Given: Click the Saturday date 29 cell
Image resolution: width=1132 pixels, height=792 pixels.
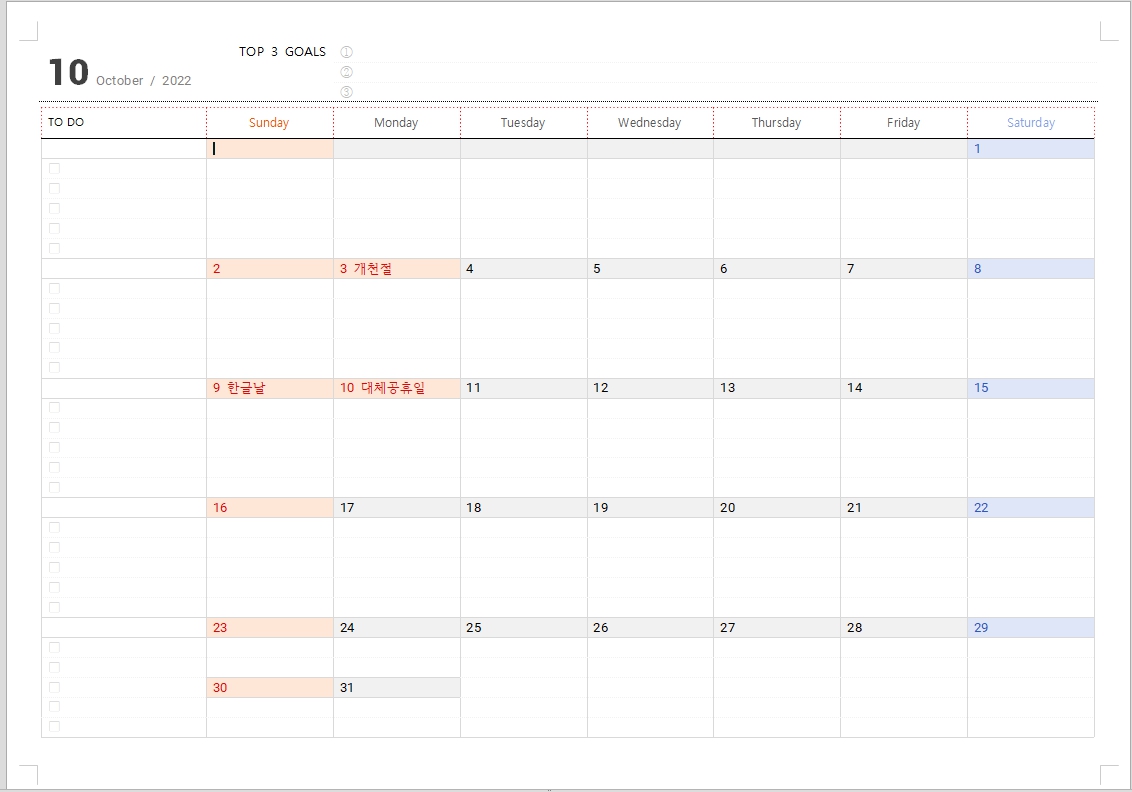Looking at the screenshot, I should (1031, 627).
